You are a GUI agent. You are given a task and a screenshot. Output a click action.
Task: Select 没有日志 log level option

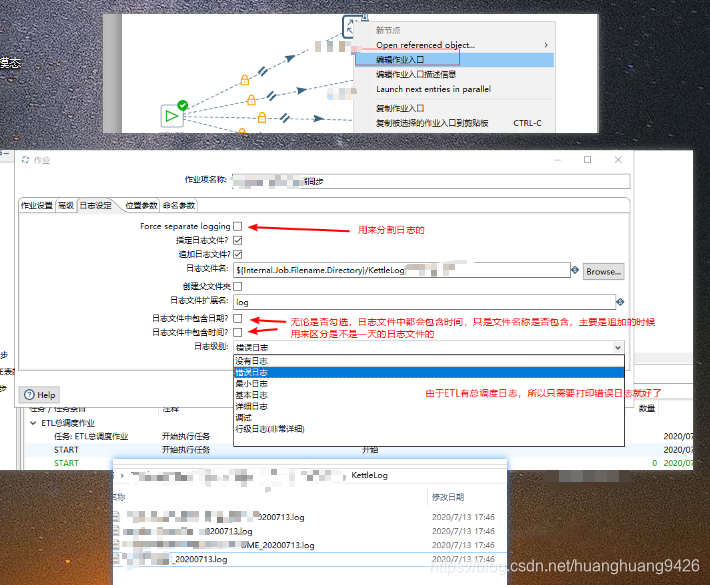(x=429, y=361)
